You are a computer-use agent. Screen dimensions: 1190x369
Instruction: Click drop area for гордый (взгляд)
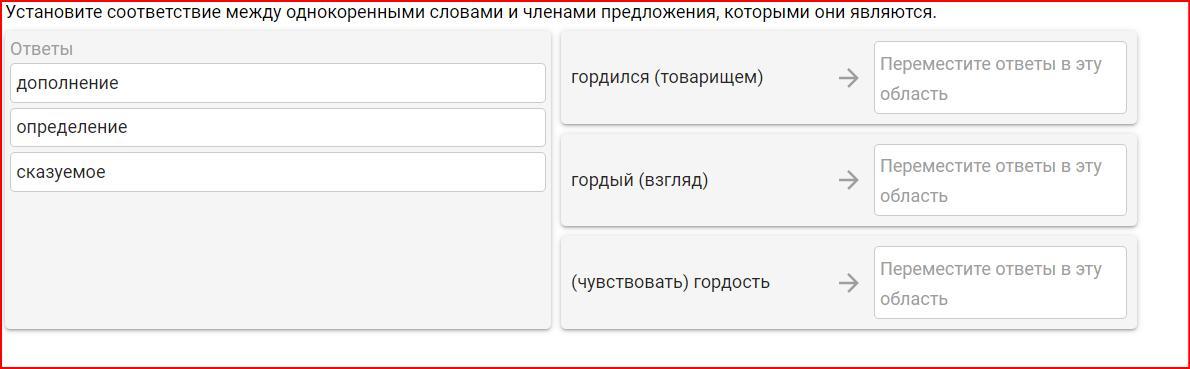pos(1000,180)
